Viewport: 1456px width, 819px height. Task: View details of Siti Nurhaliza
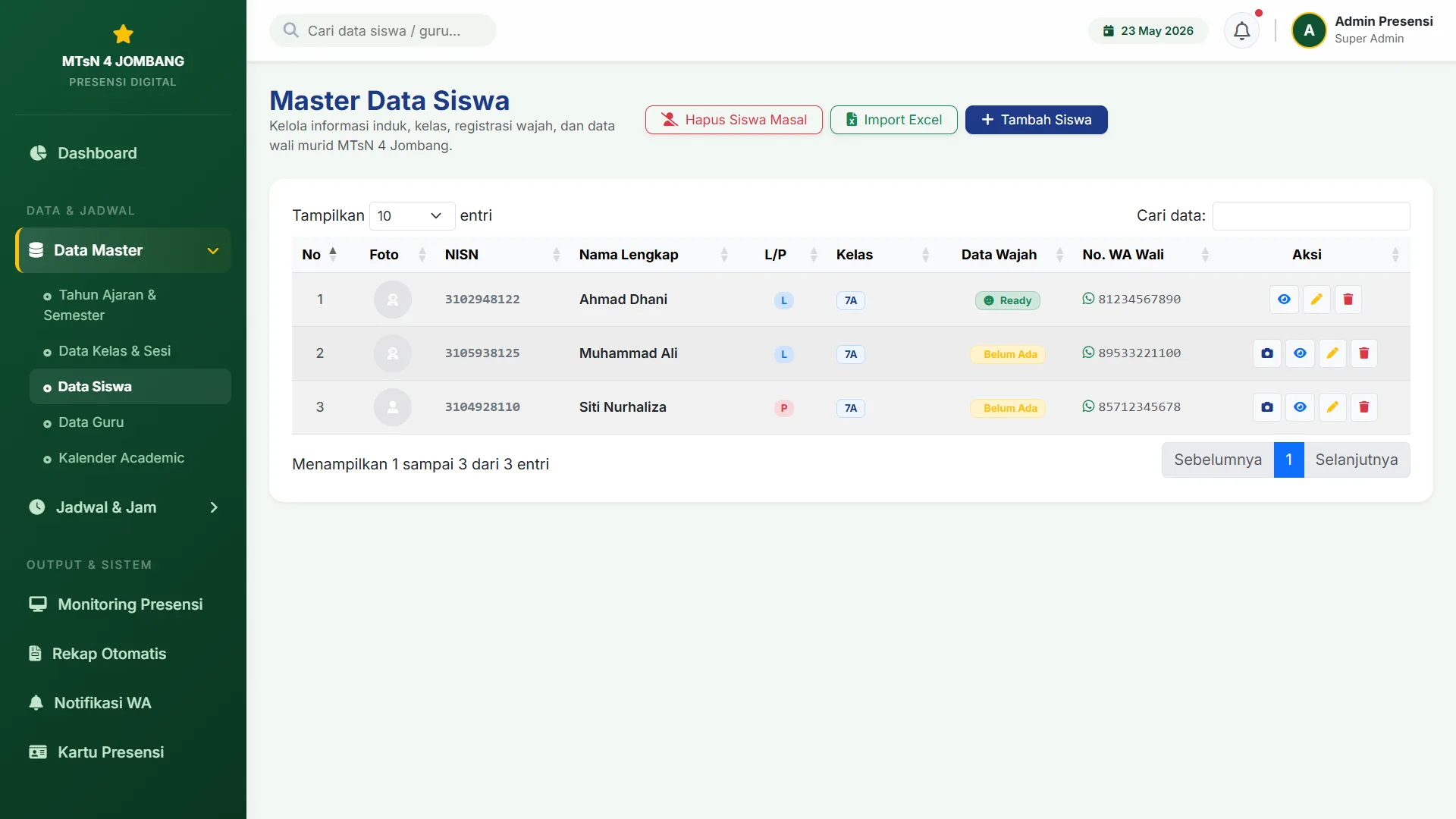coord(1300,407)
